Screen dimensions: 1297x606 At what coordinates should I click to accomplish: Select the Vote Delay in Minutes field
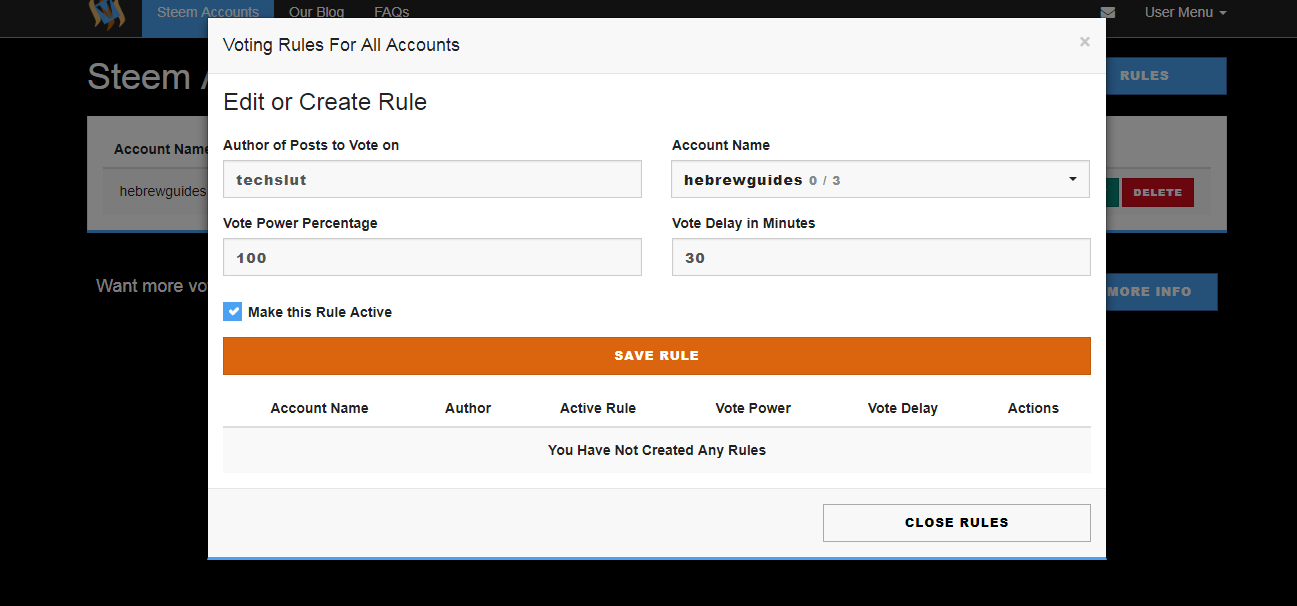[880, 257]
